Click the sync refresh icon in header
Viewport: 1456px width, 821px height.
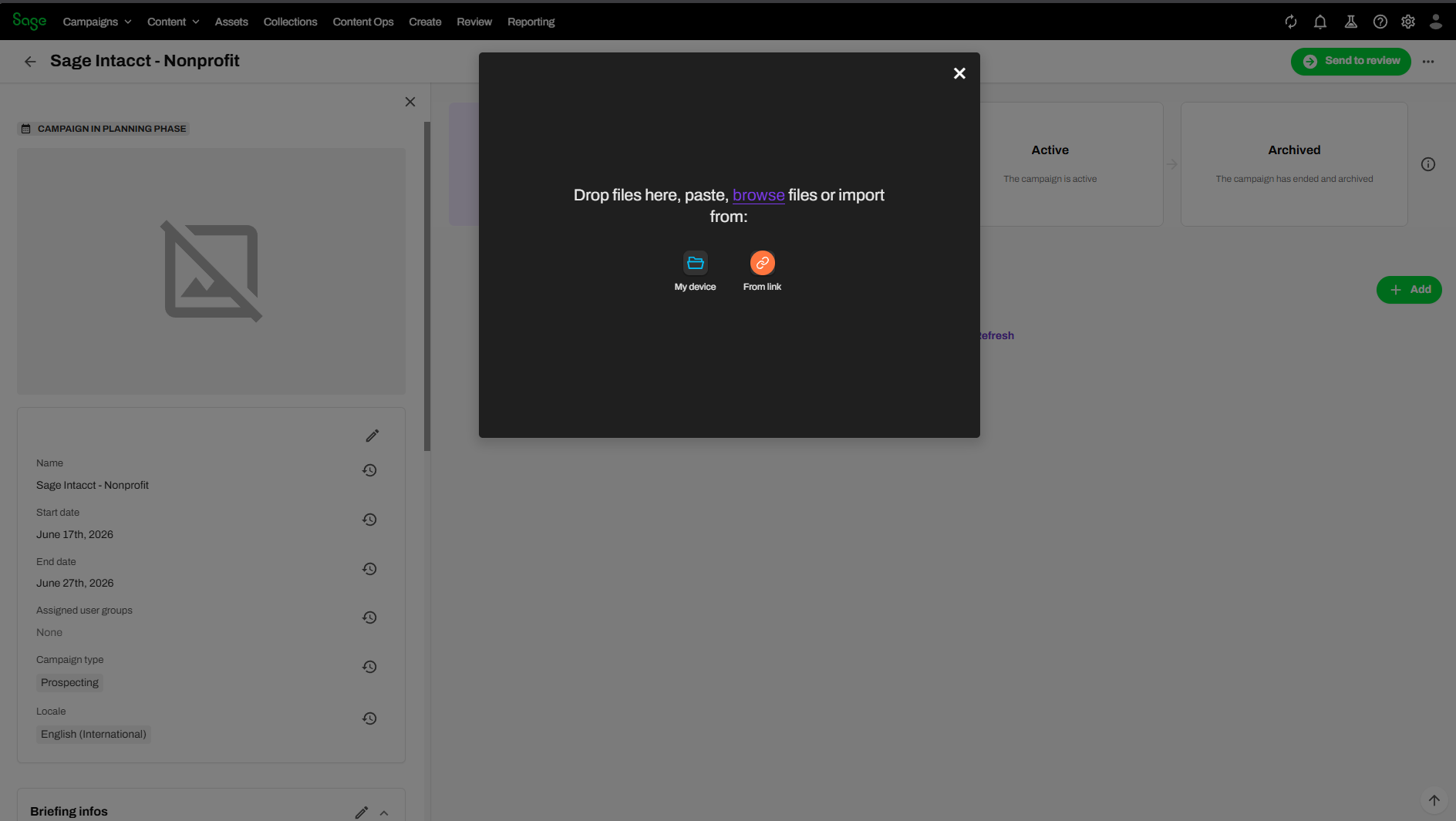(x=1291, y=22)
